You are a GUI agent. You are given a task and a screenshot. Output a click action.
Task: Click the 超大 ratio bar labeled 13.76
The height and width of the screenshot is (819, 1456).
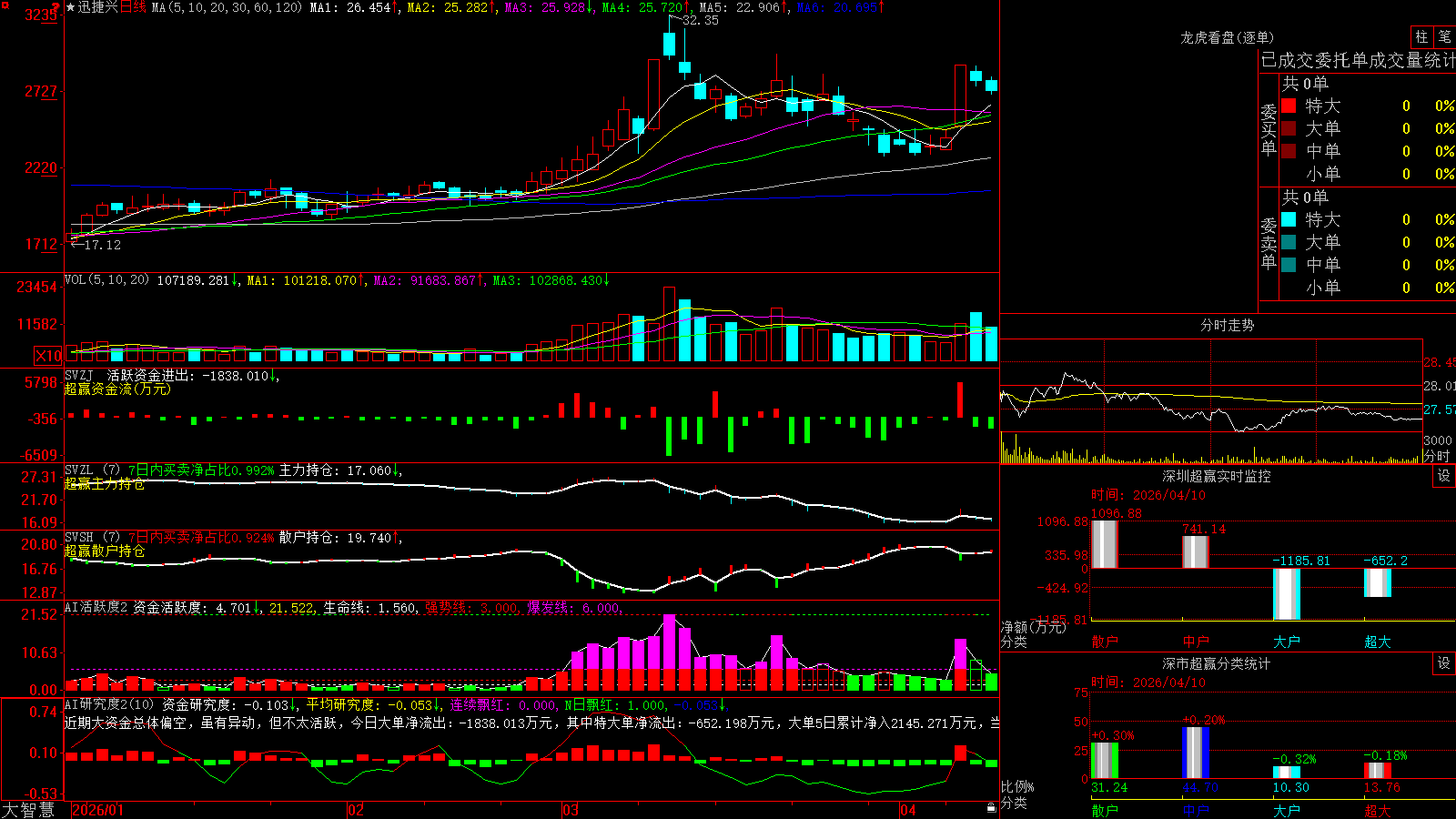[1378, 771]
